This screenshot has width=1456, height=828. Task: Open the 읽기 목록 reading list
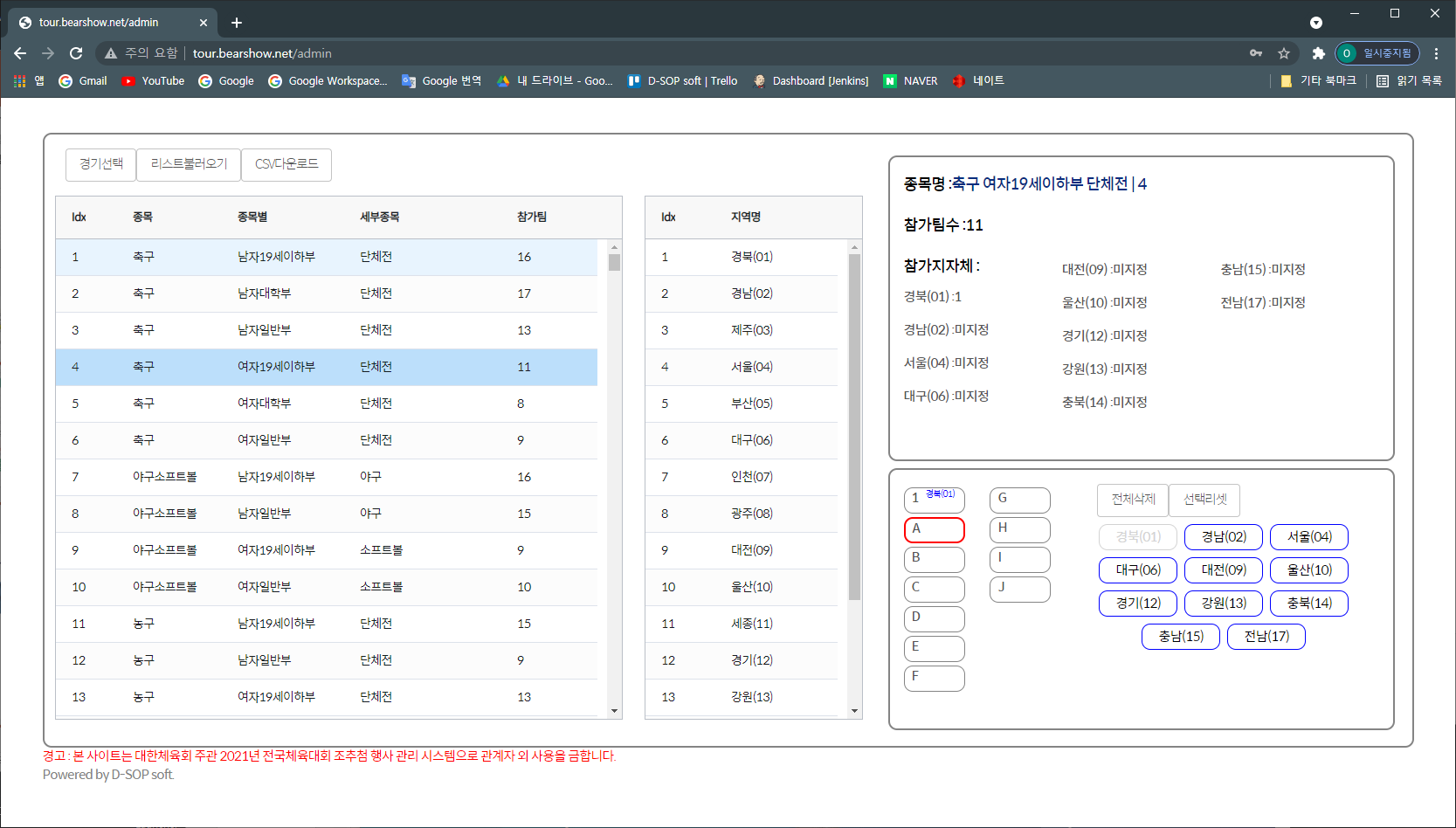pyautogui.click(x=1409, y=80)
